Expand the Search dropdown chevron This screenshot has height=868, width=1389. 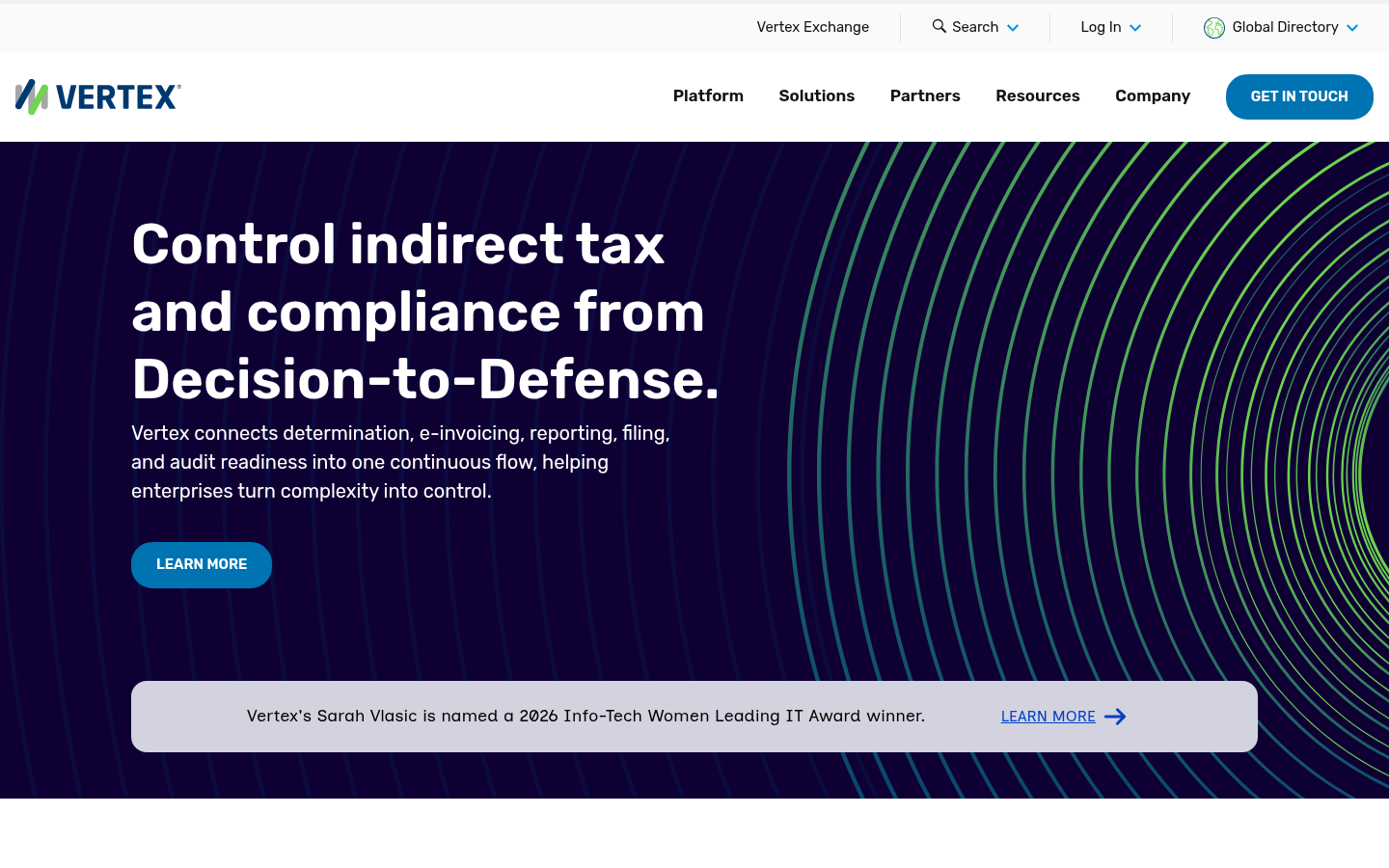point(1013,28)
